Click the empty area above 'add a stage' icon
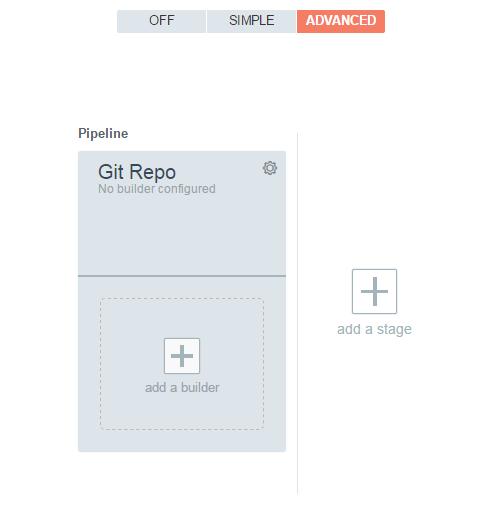 [x=374, y=200]
